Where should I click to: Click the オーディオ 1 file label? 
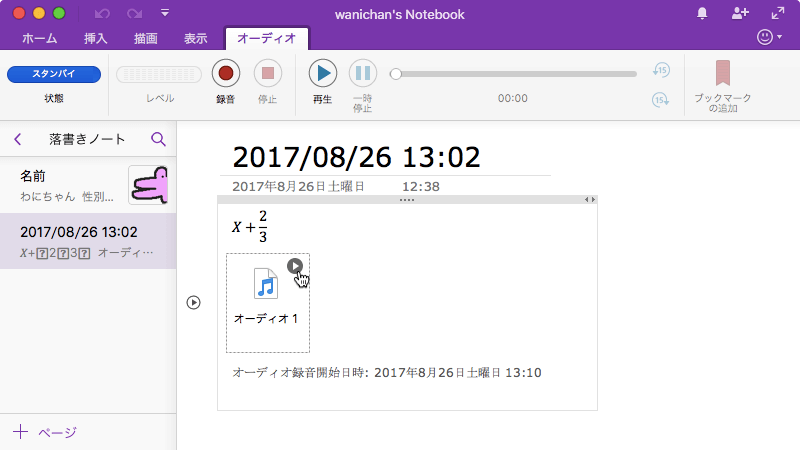pos(266,319)
